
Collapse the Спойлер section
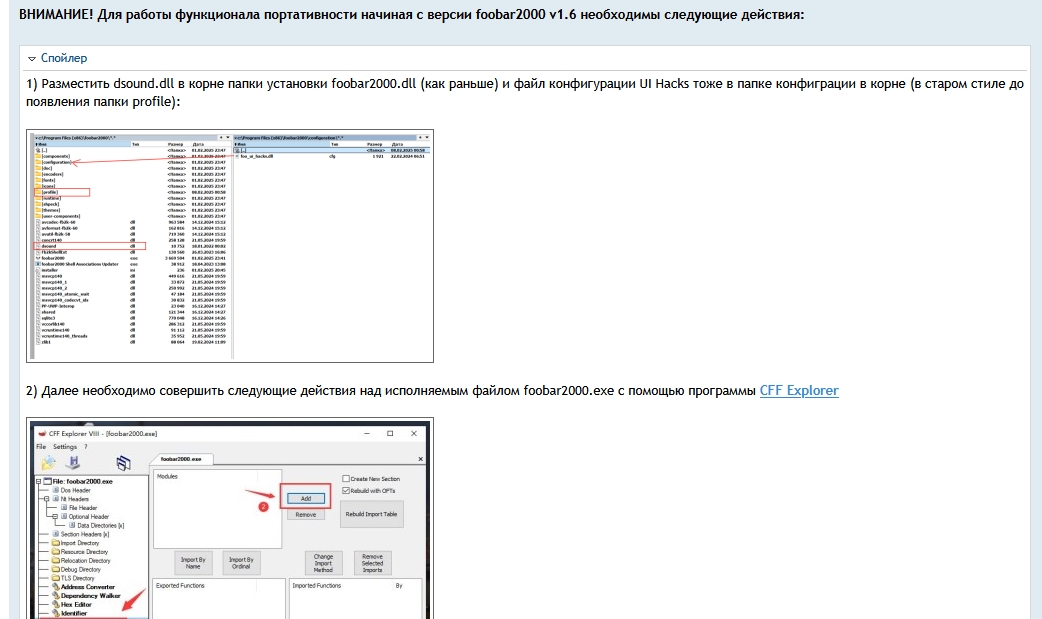[x=57, y=58]
